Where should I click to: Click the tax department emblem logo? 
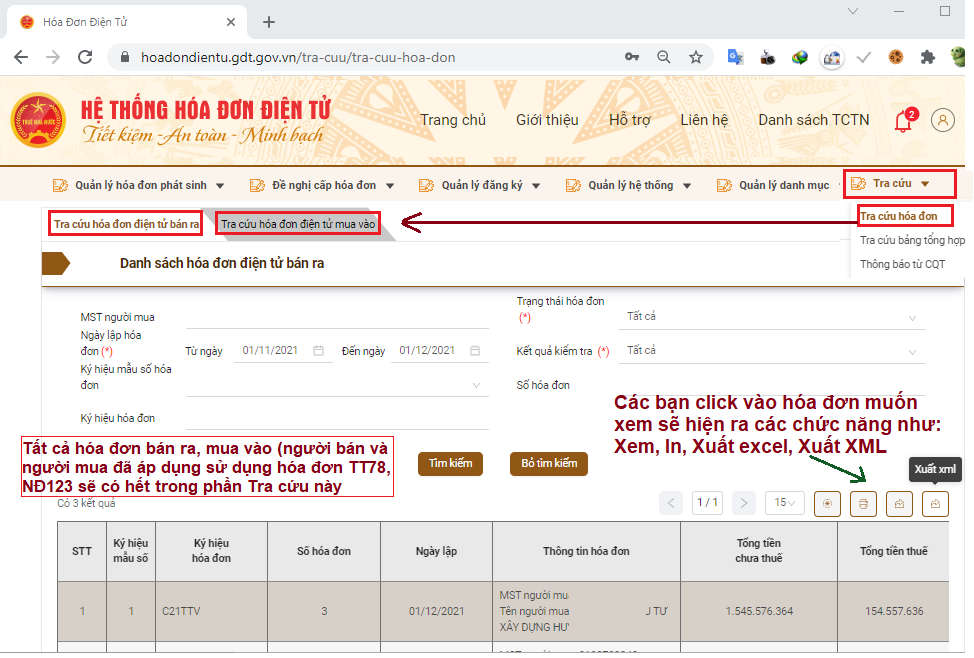click(38, 120)
